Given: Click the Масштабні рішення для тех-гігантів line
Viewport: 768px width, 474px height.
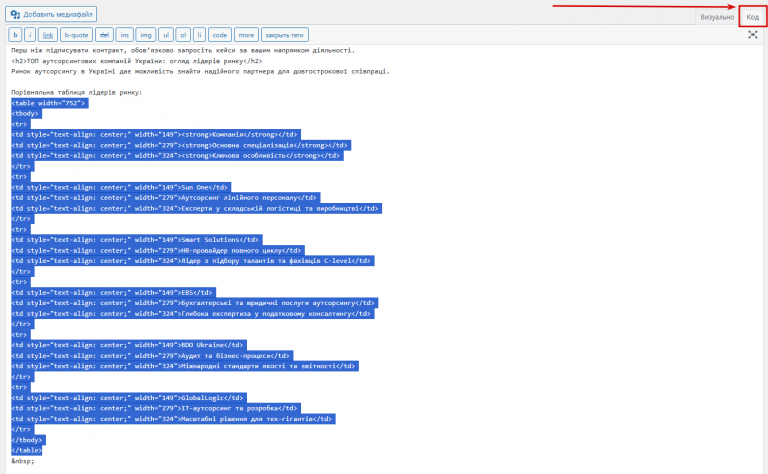Looking at the screenshot, I should point(173,419).
